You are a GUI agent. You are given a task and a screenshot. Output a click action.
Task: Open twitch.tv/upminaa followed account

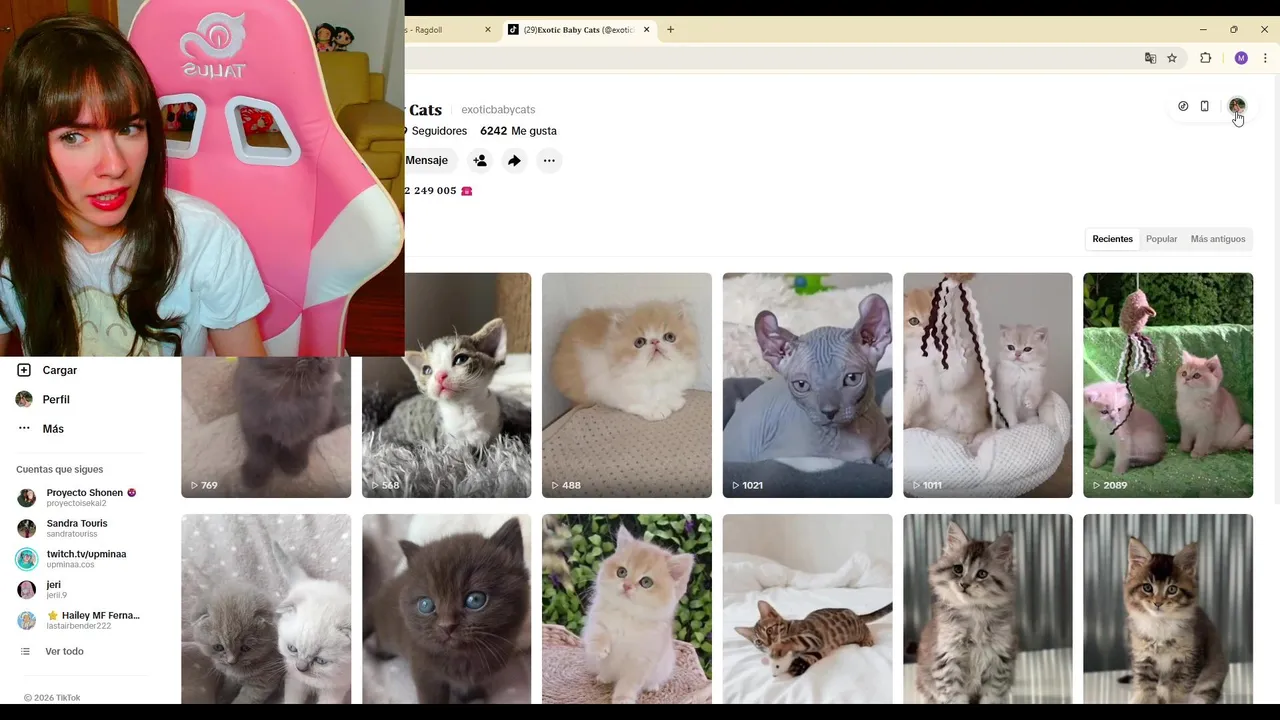(71, 559)
